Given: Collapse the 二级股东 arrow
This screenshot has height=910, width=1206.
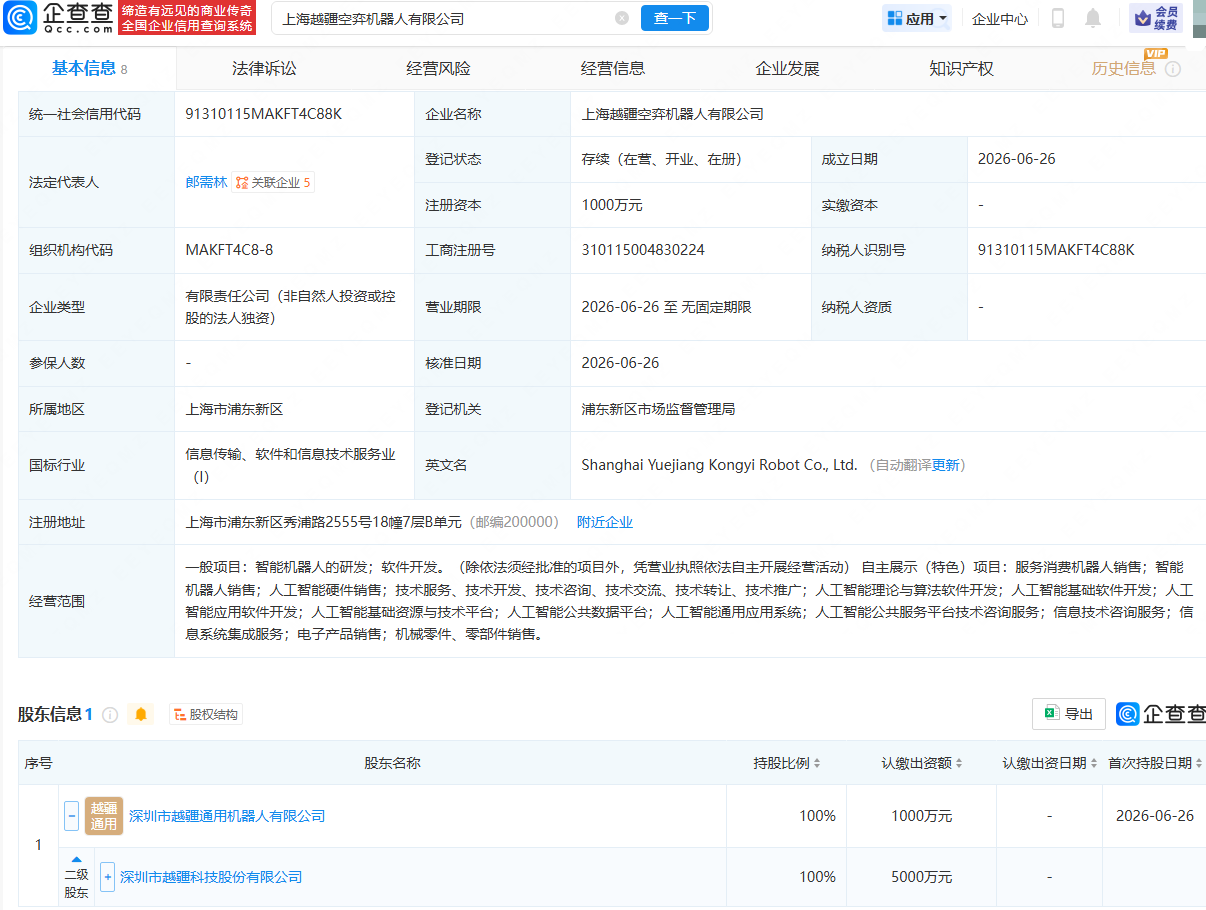Looking at the screenshot, I should pyautogui.click(x=76, y=859).
